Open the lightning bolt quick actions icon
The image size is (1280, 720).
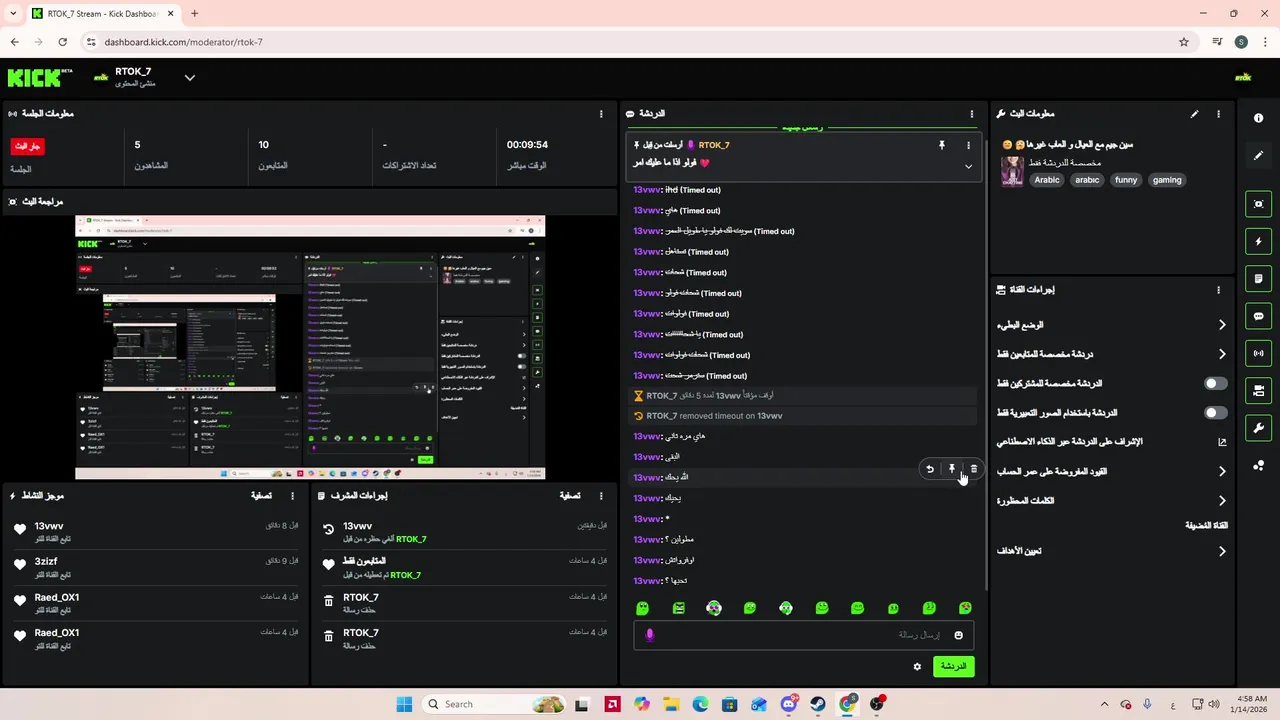point(1258,241)
